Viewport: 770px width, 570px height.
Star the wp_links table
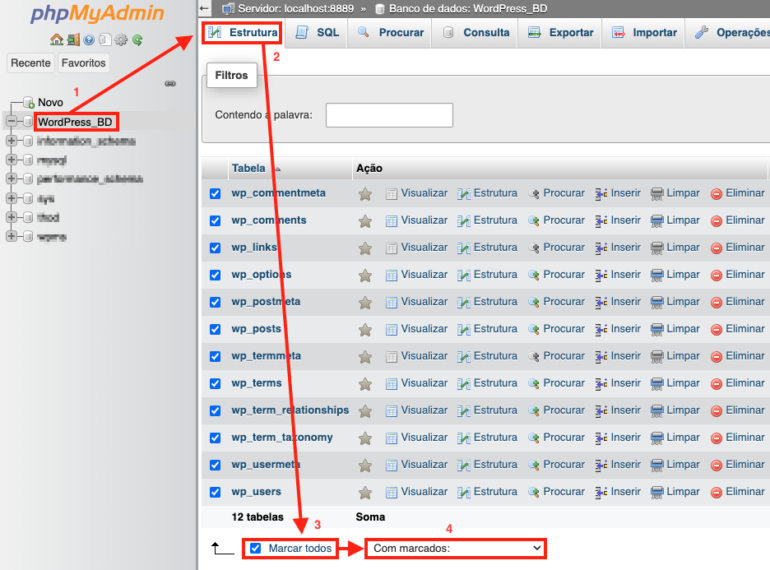[365, 248]
